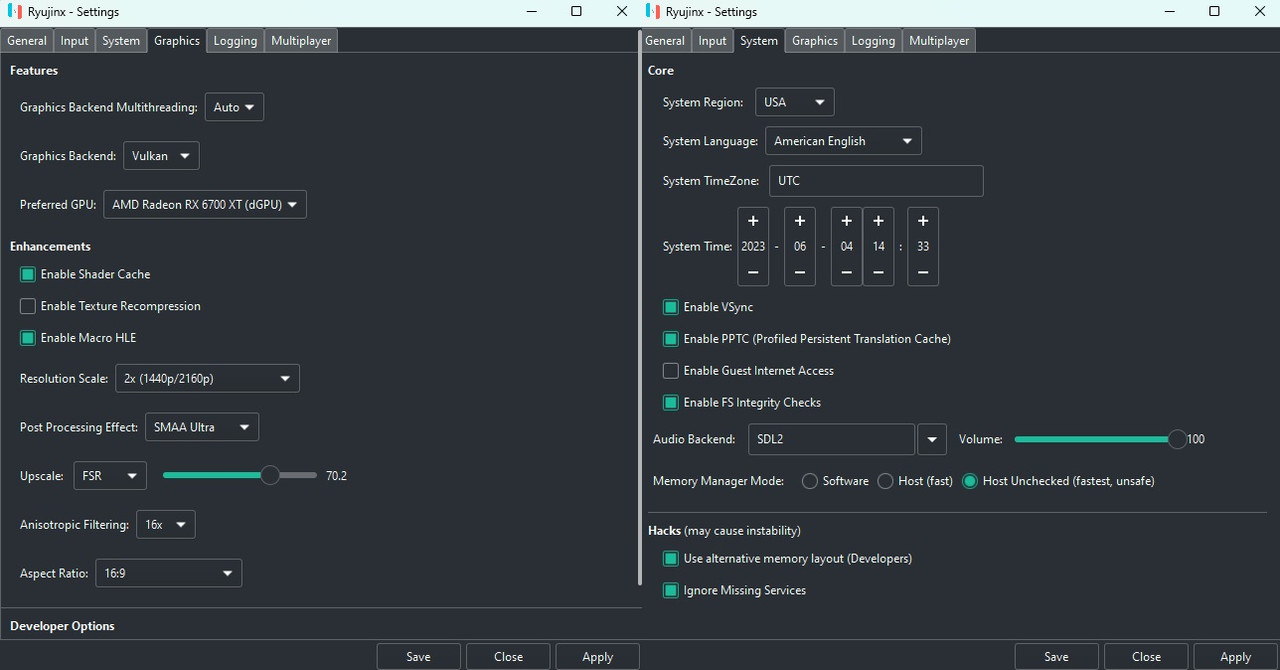Decrease the system time month 06 with minus
The image size is (1280, 670).
coord(800,272)
